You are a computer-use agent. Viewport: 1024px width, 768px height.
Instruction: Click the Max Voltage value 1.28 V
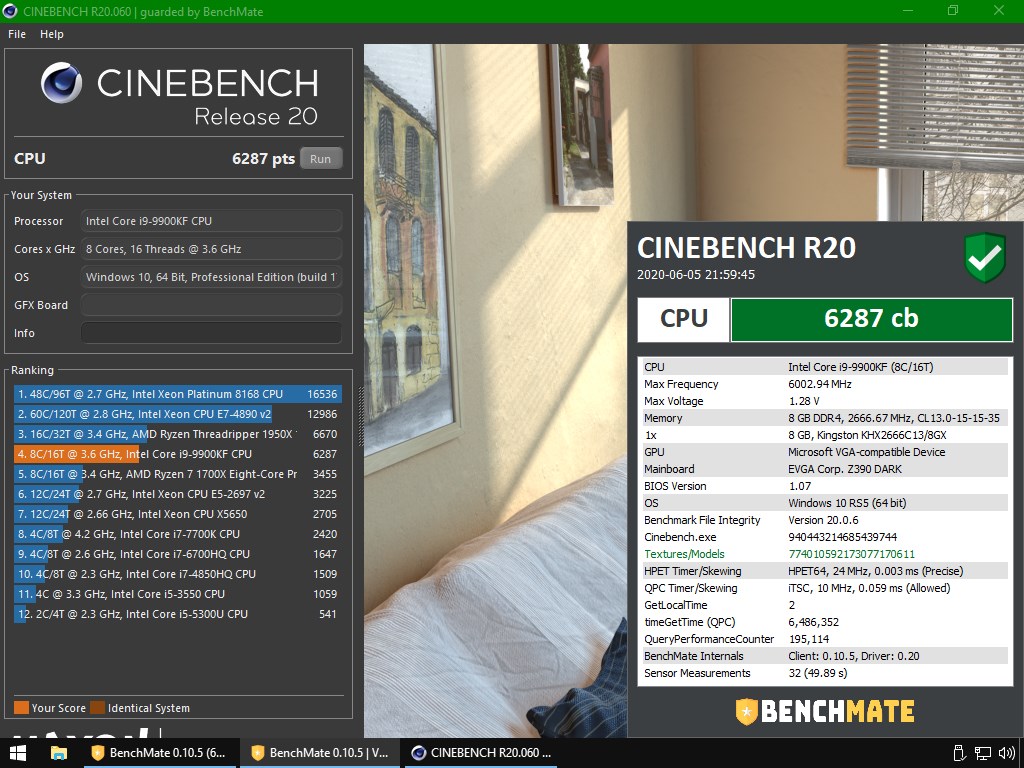point(803,401)
